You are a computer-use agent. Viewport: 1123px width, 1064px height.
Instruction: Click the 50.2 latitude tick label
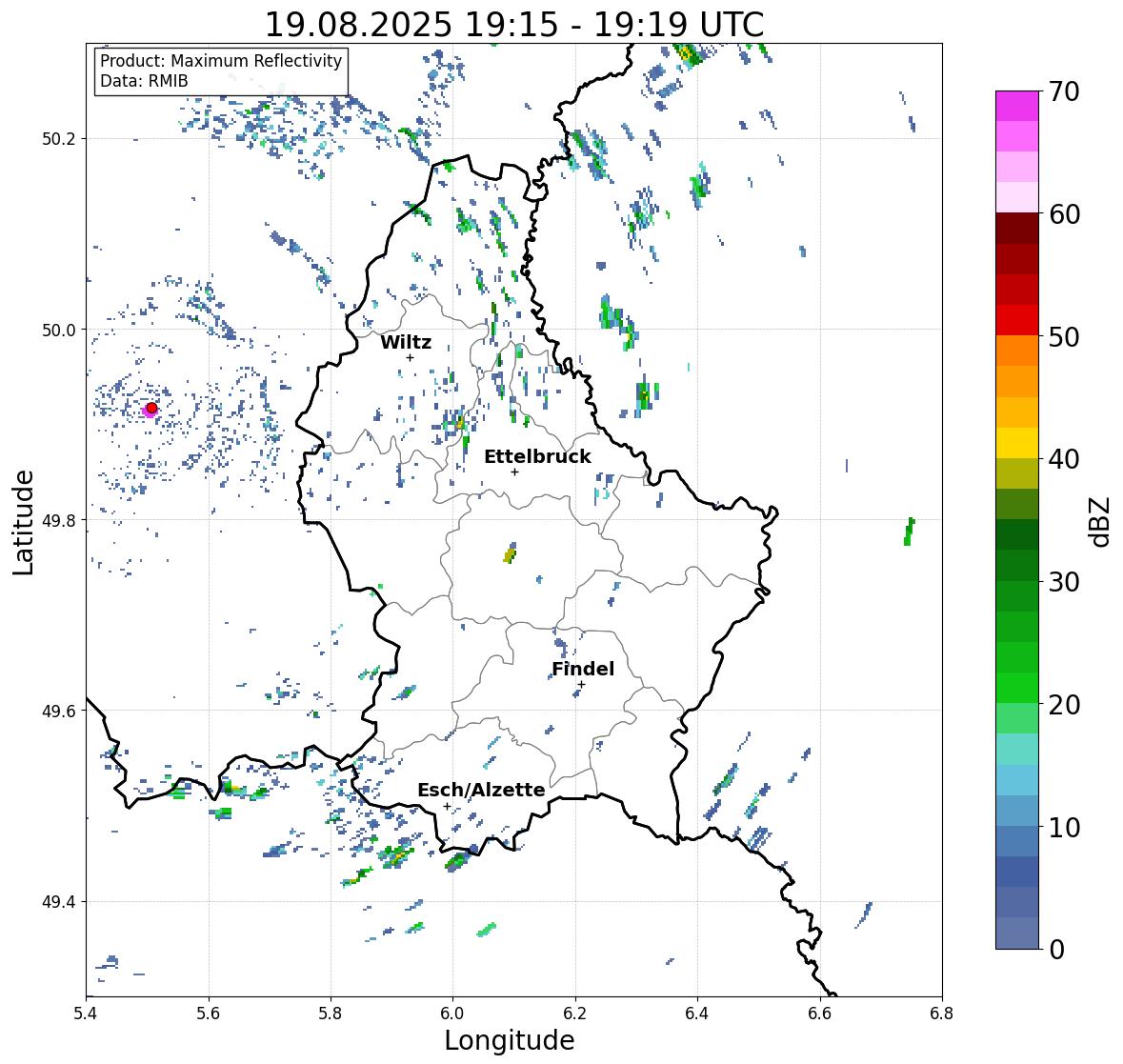coord(59,139)
